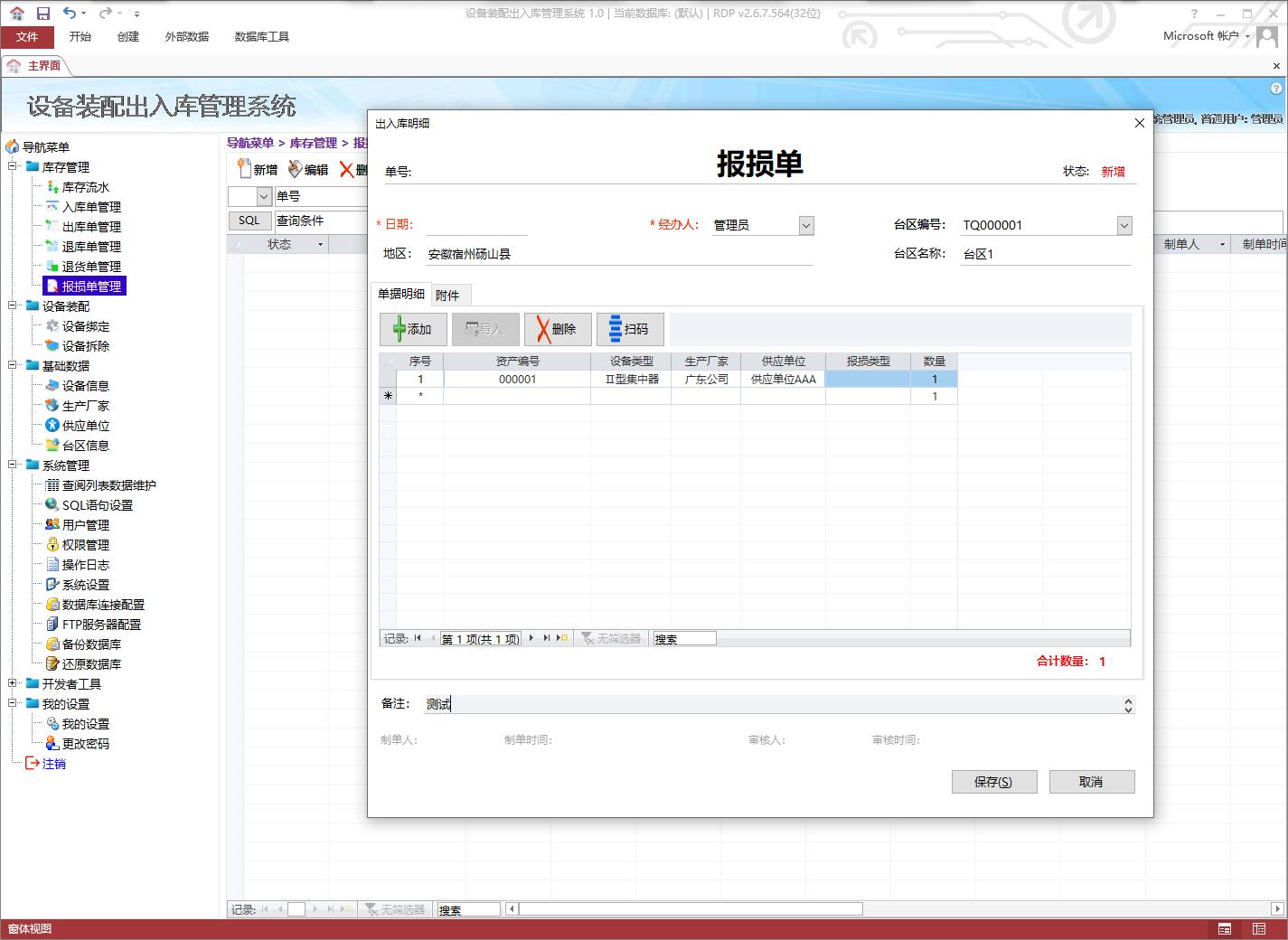Click 新增 toolbar button in list view
This screenshot has height=940, width=1288.
coord(257,169)
